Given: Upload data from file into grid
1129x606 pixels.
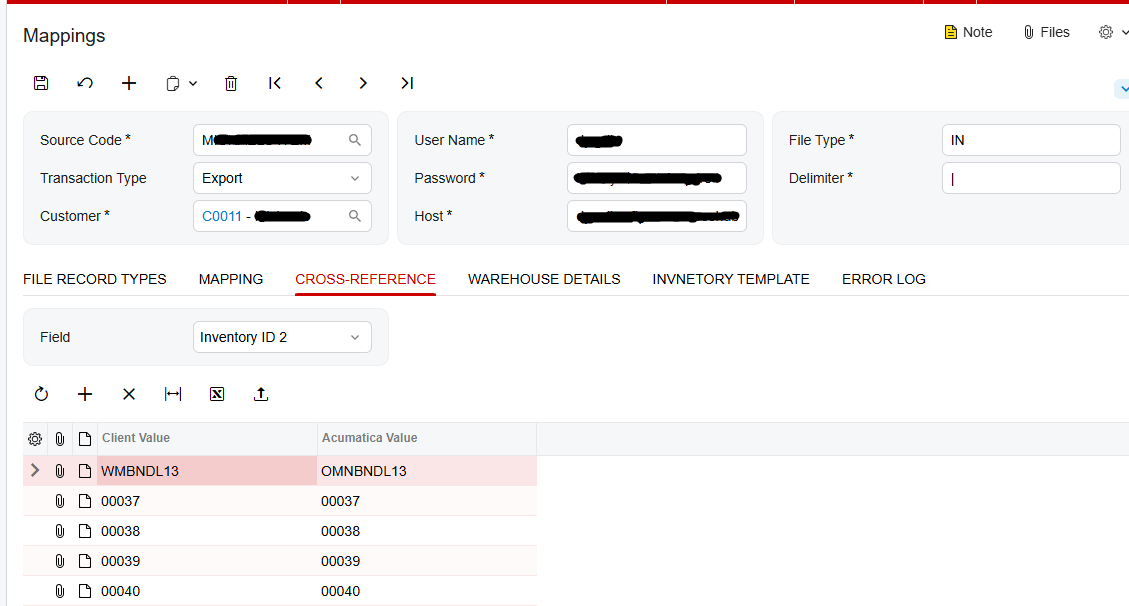Looking at the screenshot, I should 261,394.
